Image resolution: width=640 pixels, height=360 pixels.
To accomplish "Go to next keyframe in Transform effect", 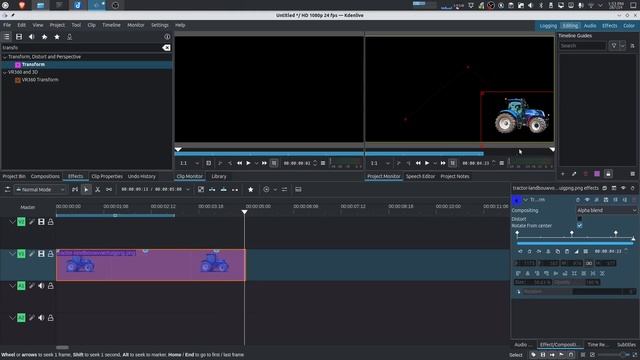I will pos(539,251).
